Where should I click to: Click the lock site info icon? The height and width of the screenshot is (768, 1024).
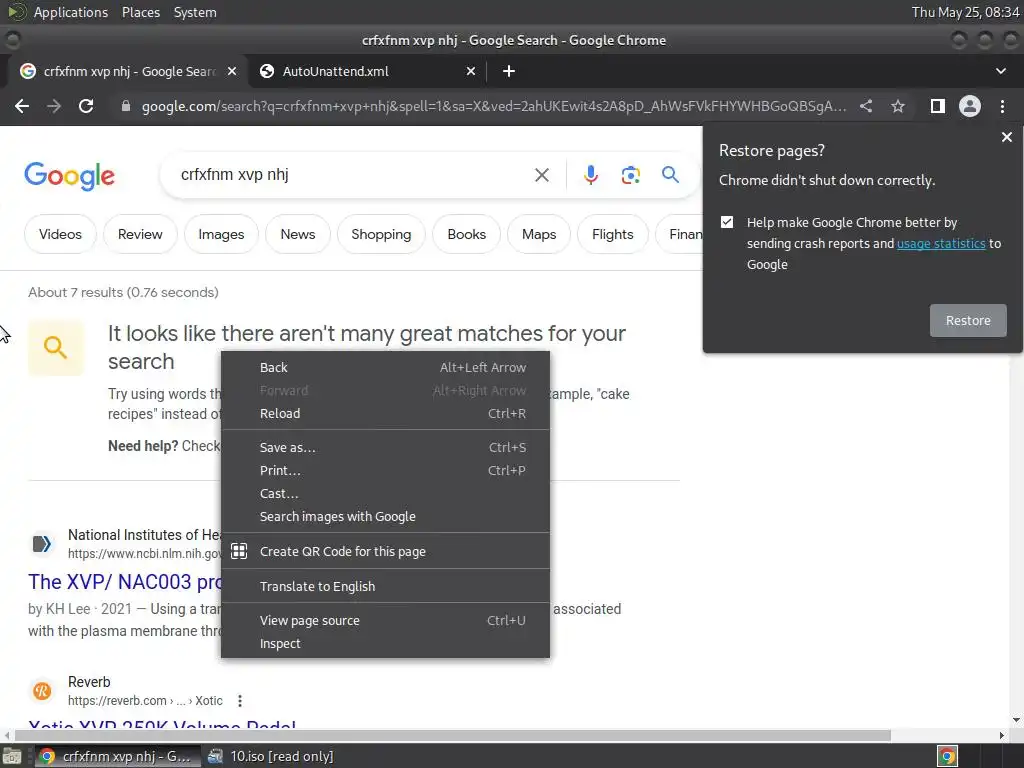pos(125,106)
